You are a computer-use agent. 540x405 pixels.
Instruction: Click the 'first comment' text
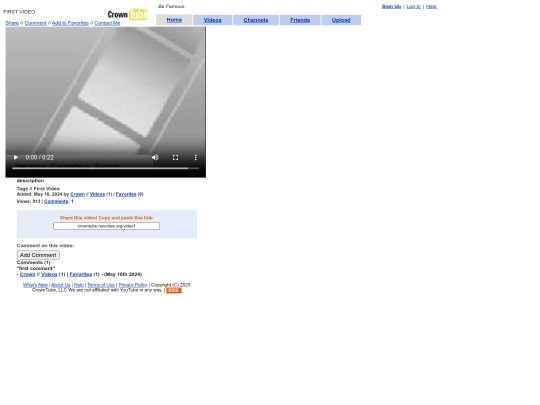click(x=36, y=268)
